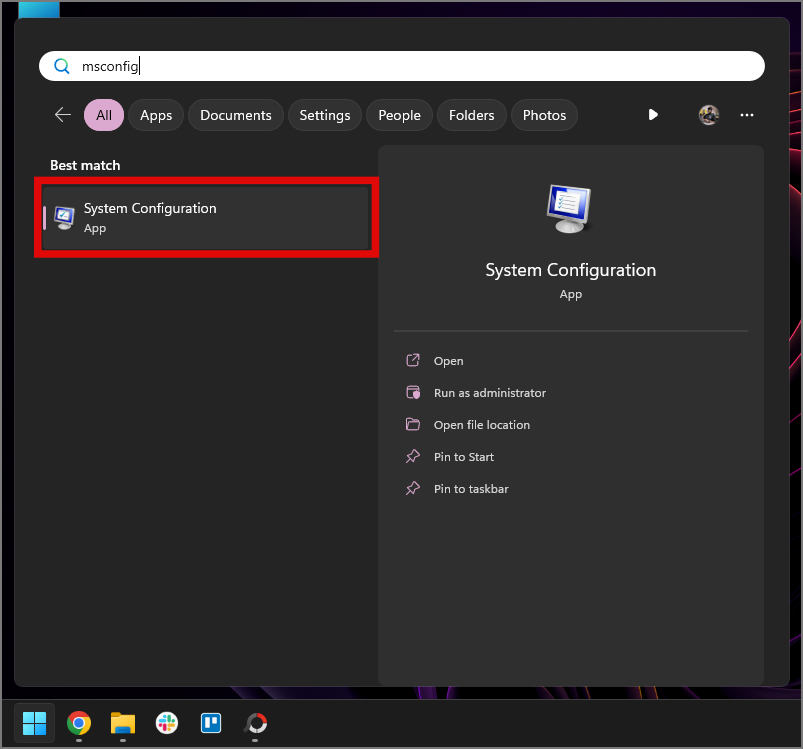Open Slack from the taskbar
This screenshot has height=749, width=803.
click(167, 723)
